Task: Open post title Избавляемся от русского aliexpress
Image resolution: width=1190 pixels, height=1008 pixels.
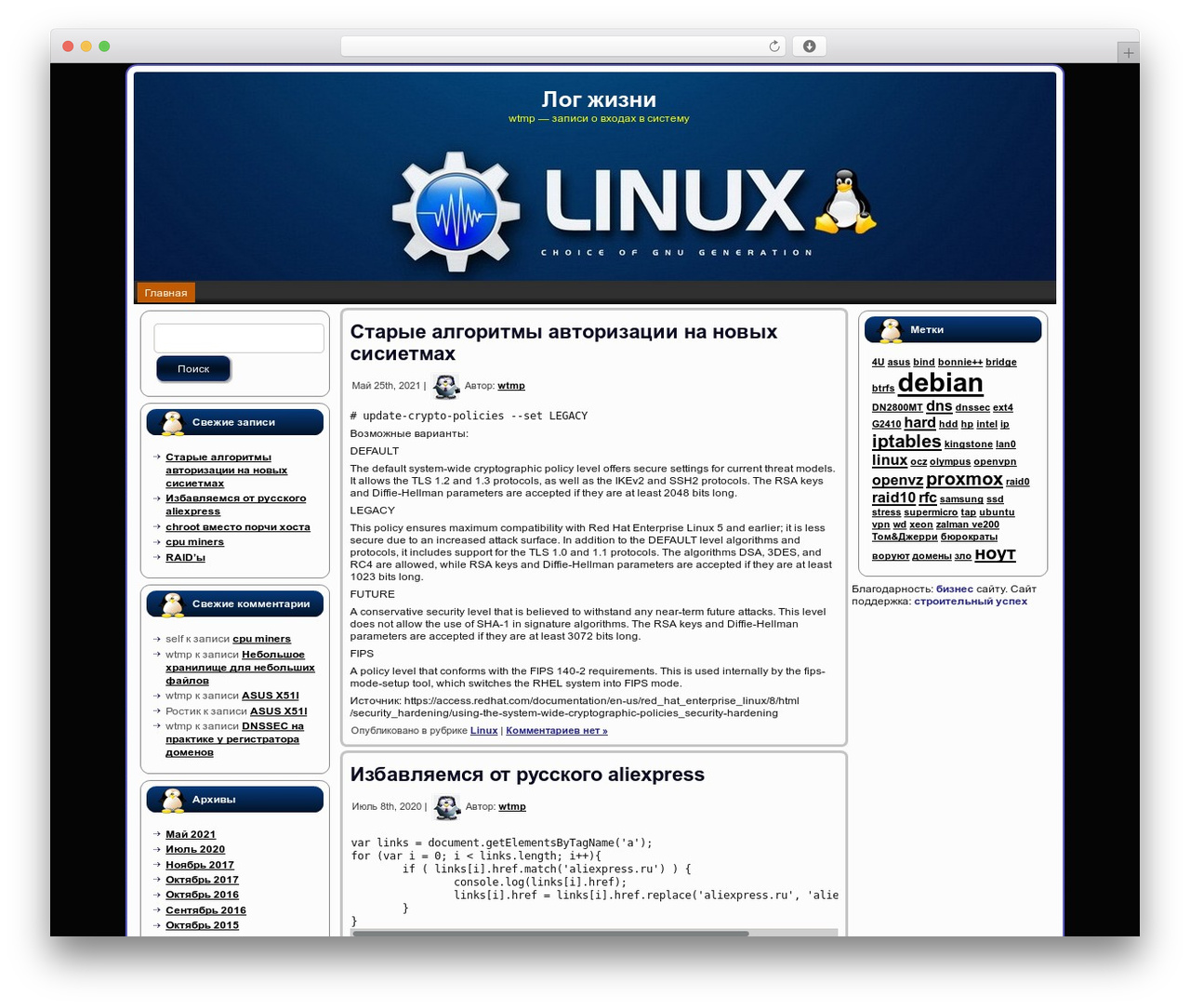Action: point(527,775)
